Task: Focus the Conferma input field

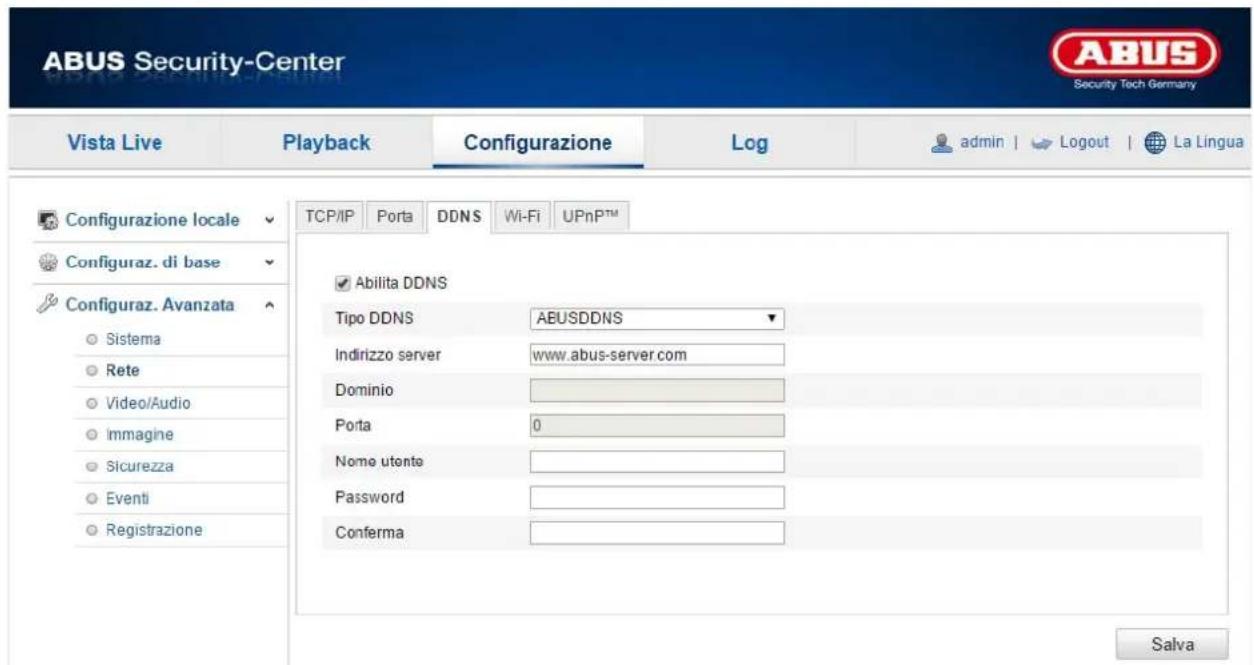Action: (656, 533)
